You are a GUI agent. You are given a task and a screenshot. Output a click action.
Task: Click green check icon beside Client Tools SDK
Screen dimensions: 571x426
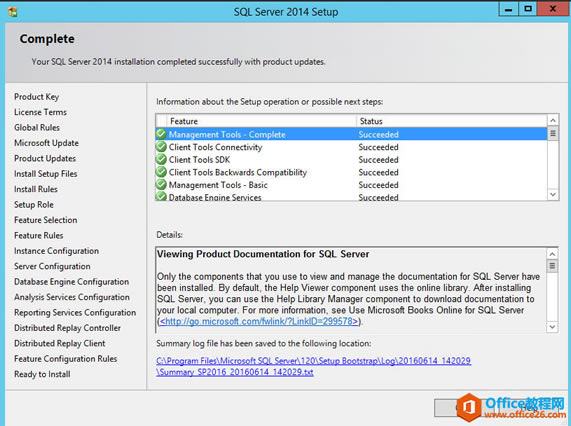161,159
